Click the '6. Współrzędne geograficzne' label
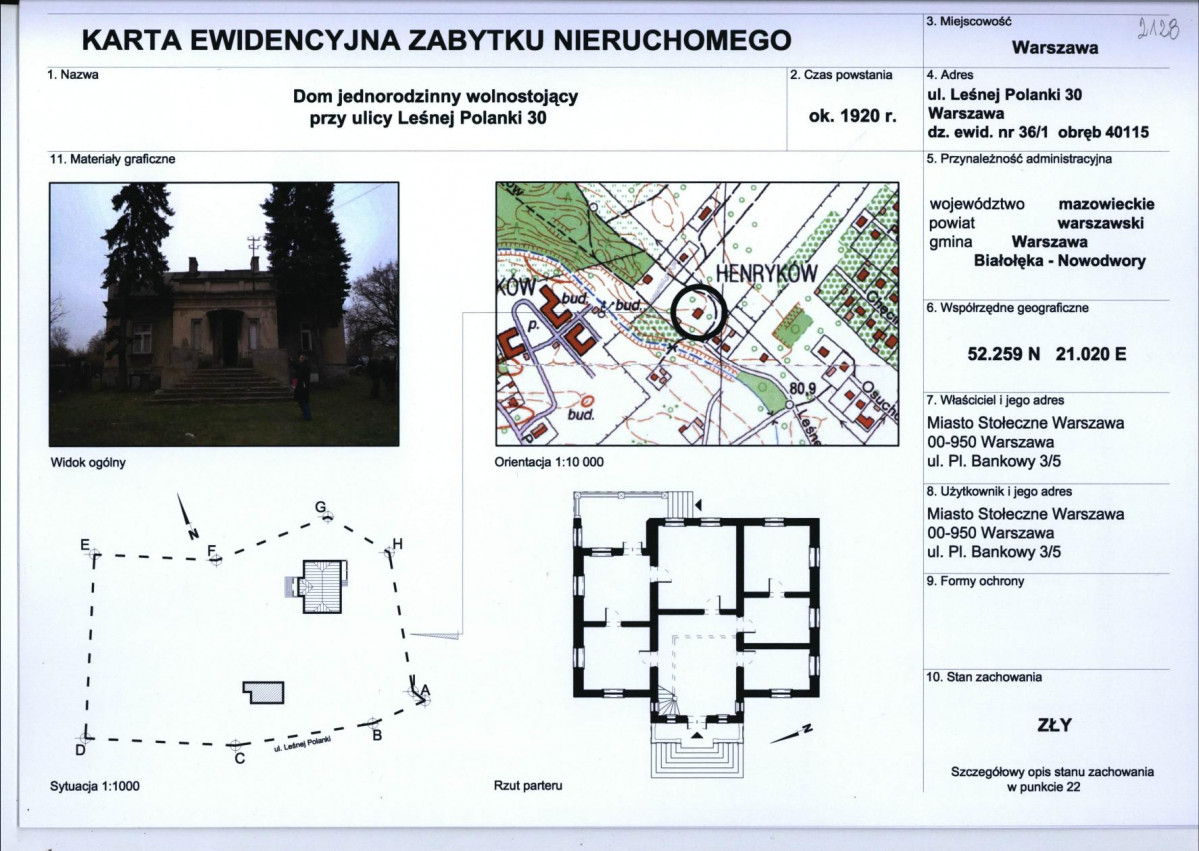Image resolution: width=1199 pixels, height=851 pixels. tap(1006, 308)
